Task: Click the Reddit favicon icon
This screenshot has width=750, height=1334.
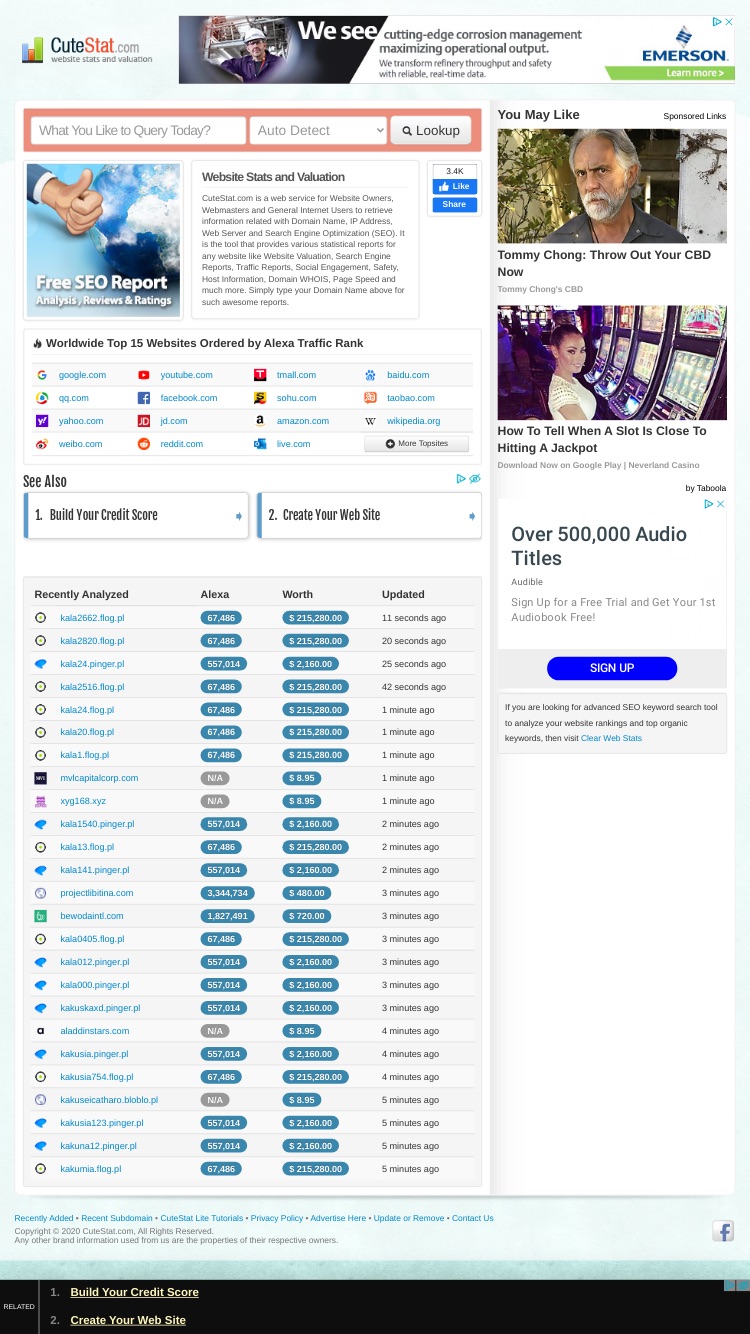Action: 144,444
